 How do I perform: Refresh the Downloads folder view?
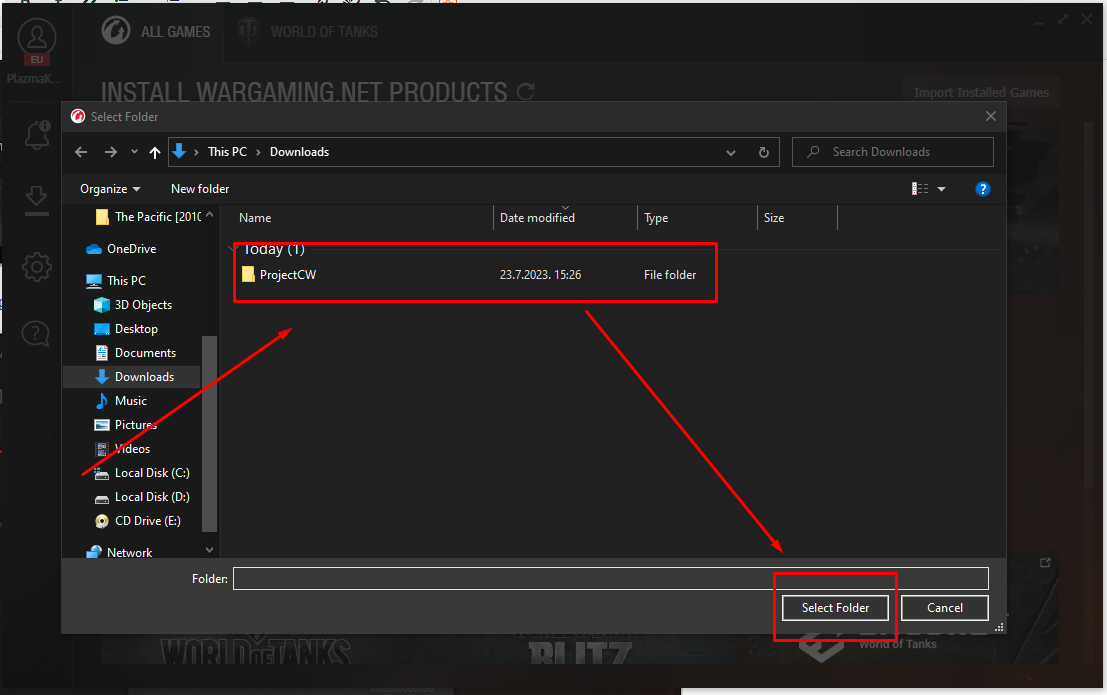[x=763, y=152]
